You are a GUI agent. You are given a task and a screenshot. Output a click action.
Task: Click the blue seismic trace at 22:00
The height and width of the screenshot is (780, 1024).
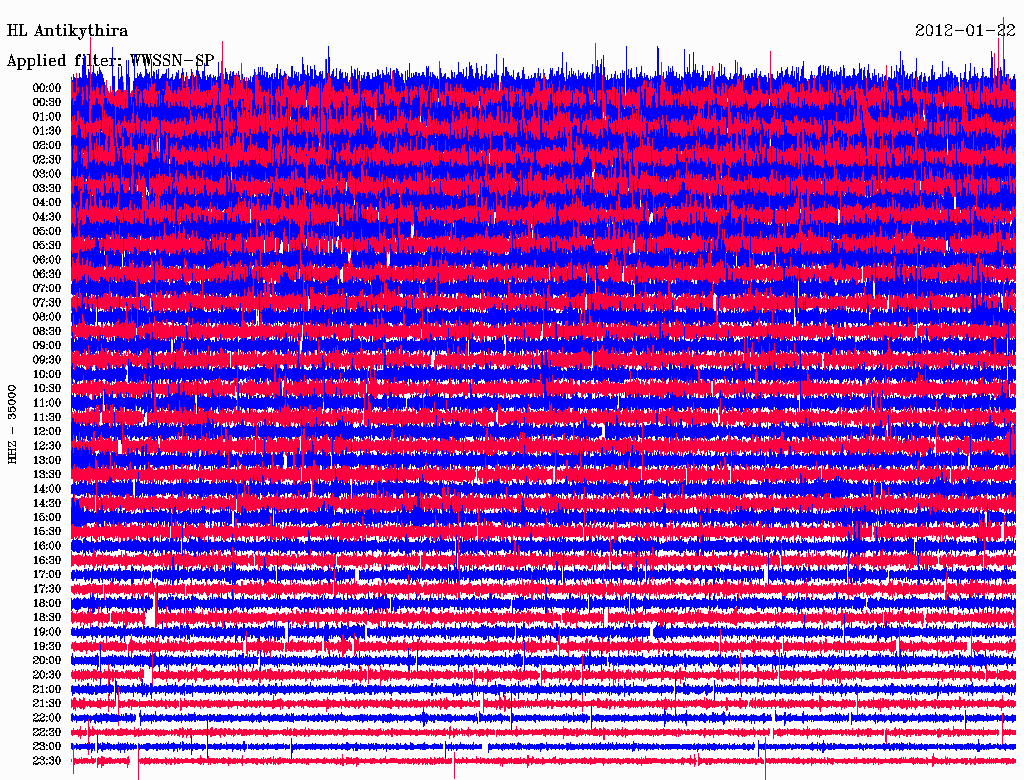[x=543, y=718]
